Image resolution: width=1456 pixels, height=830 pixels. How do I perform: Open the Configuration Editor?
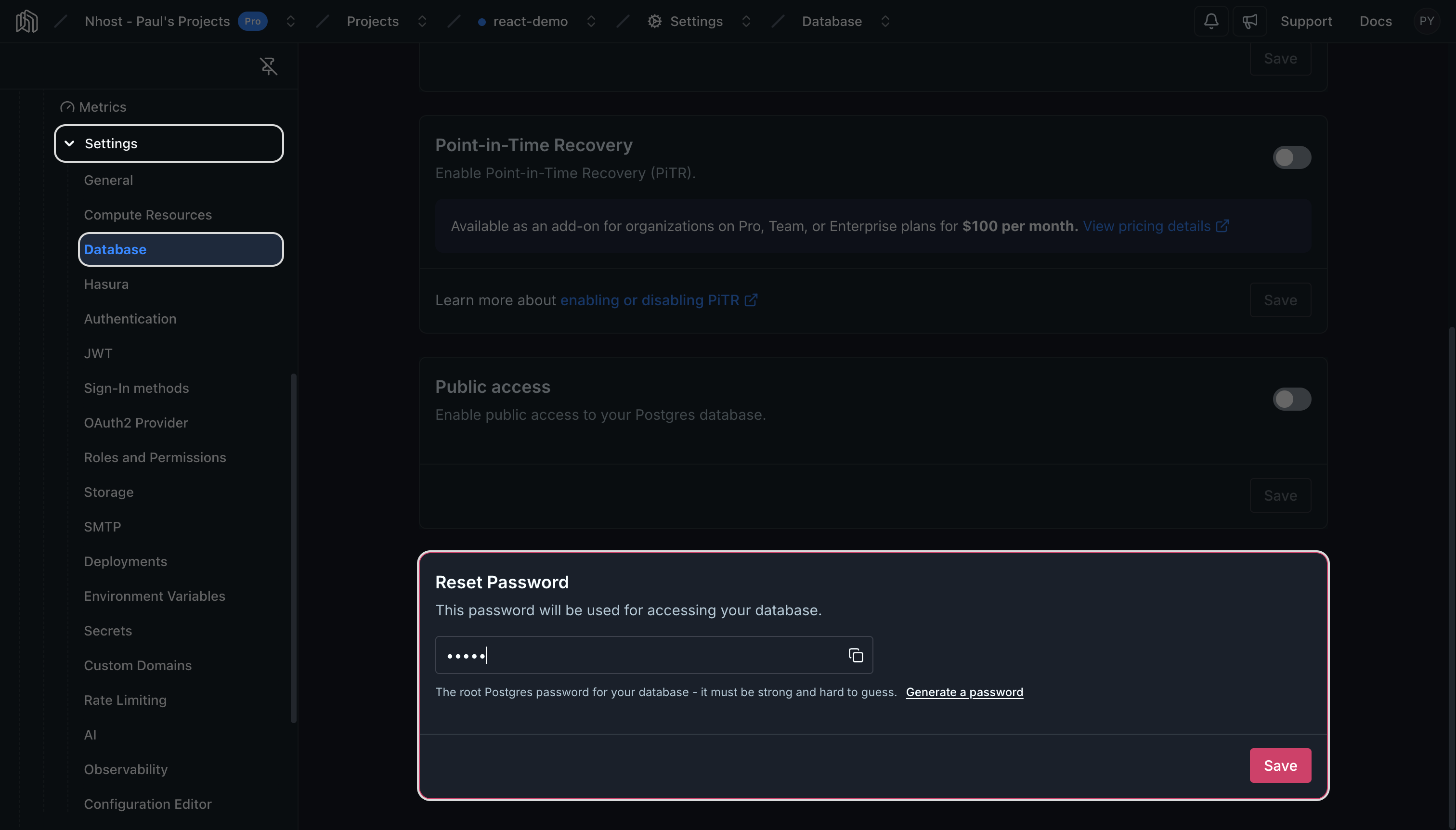pos(148,804)
